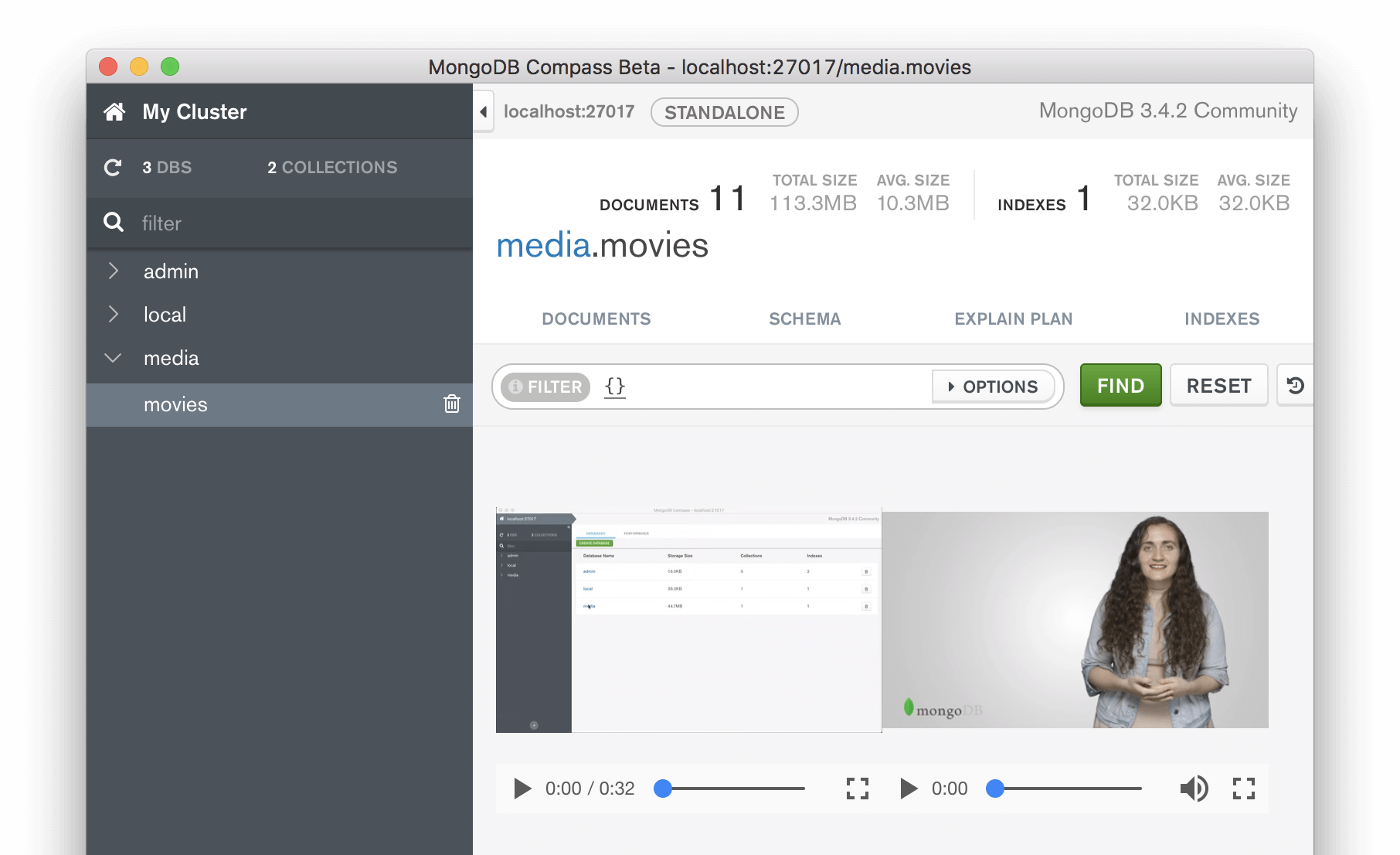Switch to the SCHEMA tab

pyautogui.click(x=804, y=318)
